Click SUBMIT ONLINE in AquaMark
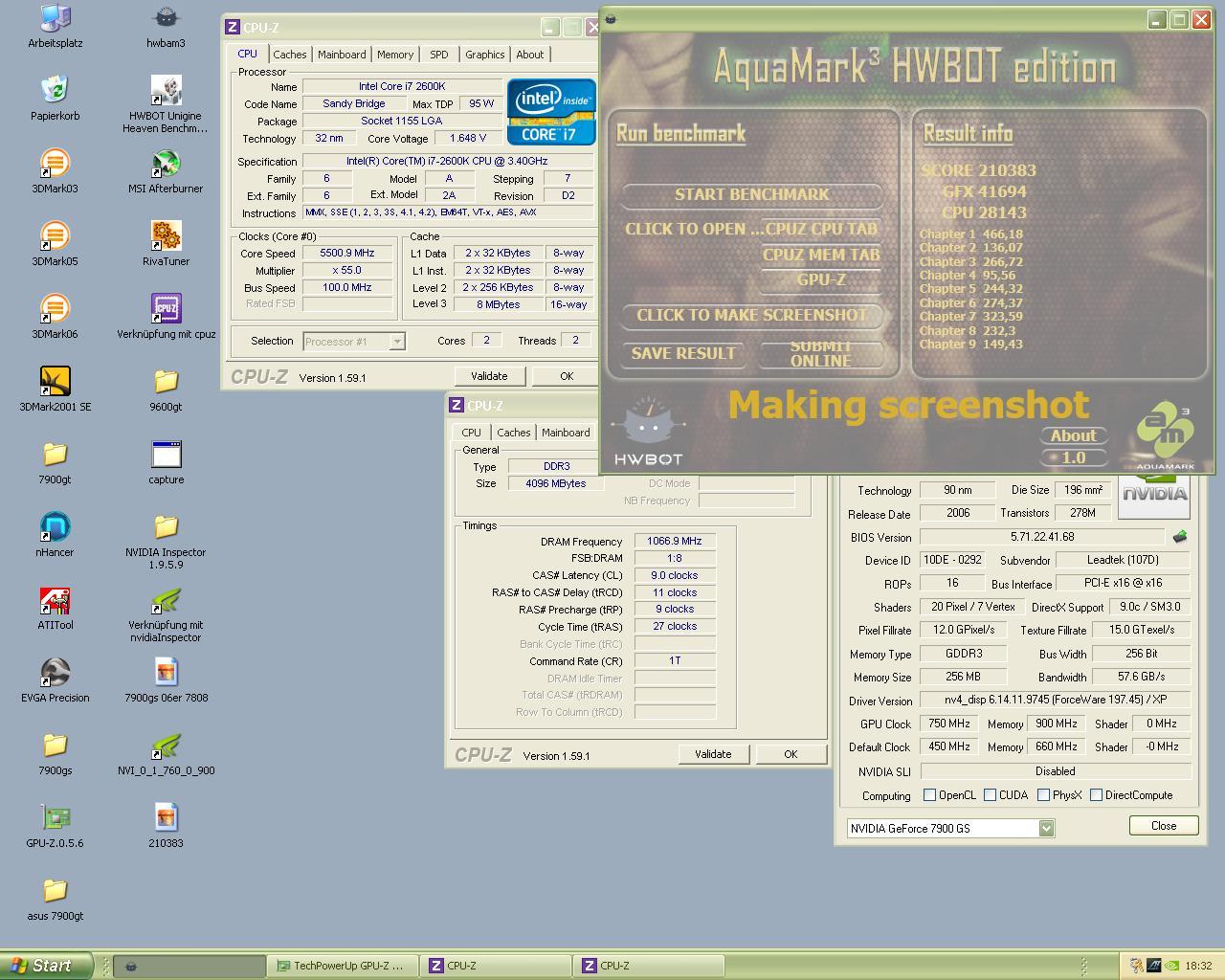 (x=821, y=354)
